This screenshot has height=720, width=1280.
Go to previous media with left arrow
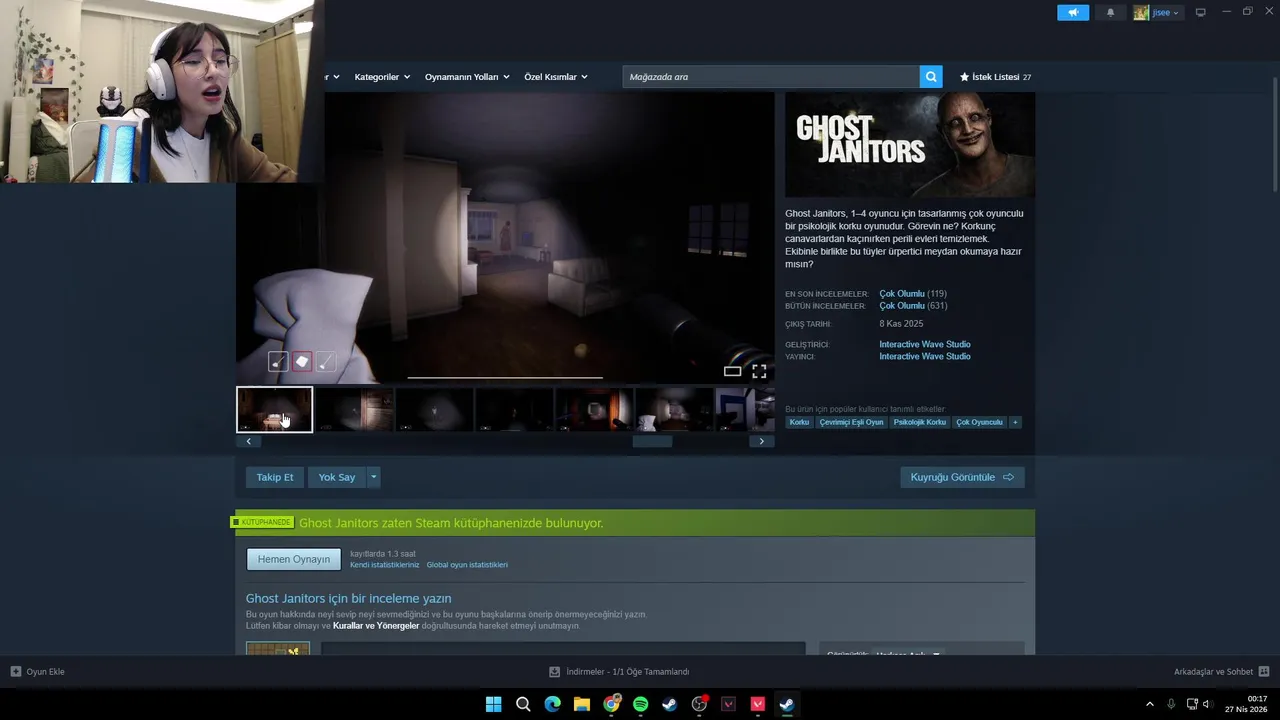click(x=248, y=441)
